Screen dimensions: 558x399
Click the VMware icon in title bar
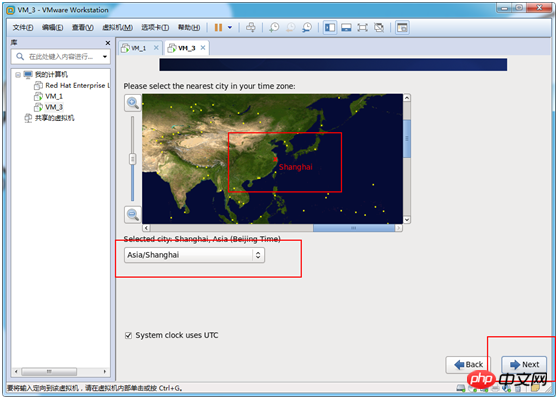pyautogui.click(x=11, y=10)
